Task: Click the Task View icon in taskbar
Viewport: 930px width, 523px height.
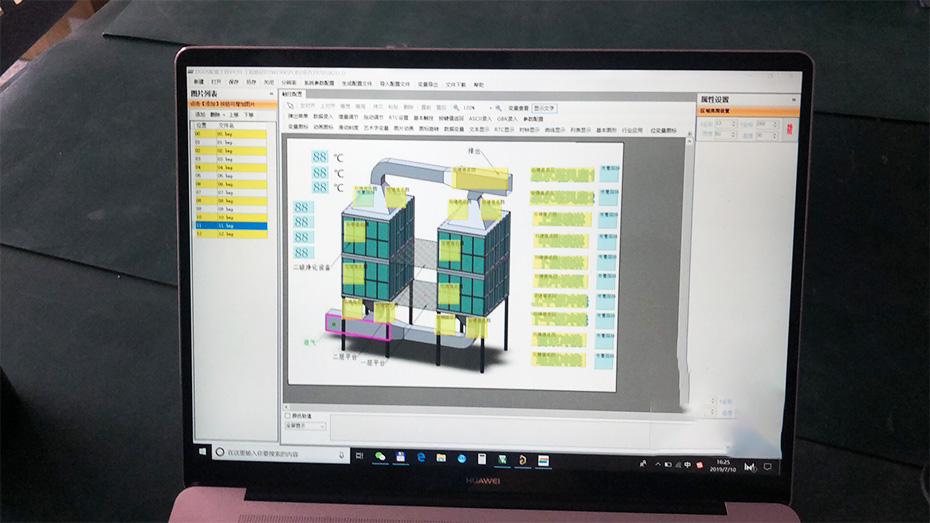Action: point(359,455)
